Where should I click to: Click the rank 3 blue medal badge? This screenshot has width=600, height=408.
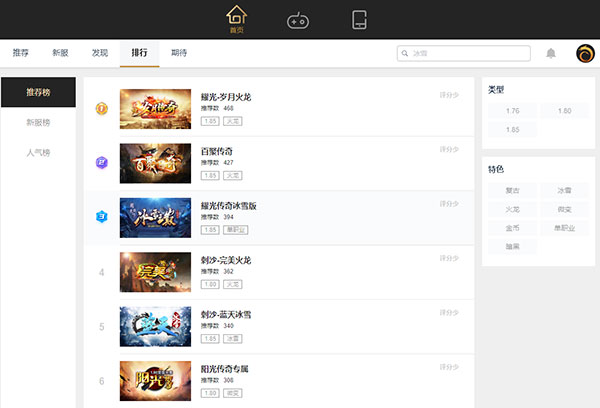click(x=101, y=217)
